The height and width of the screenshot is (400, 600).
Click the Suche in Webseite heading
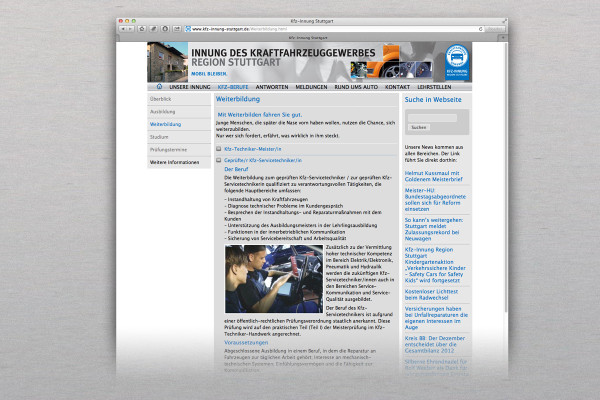click(x=433, y=100)
